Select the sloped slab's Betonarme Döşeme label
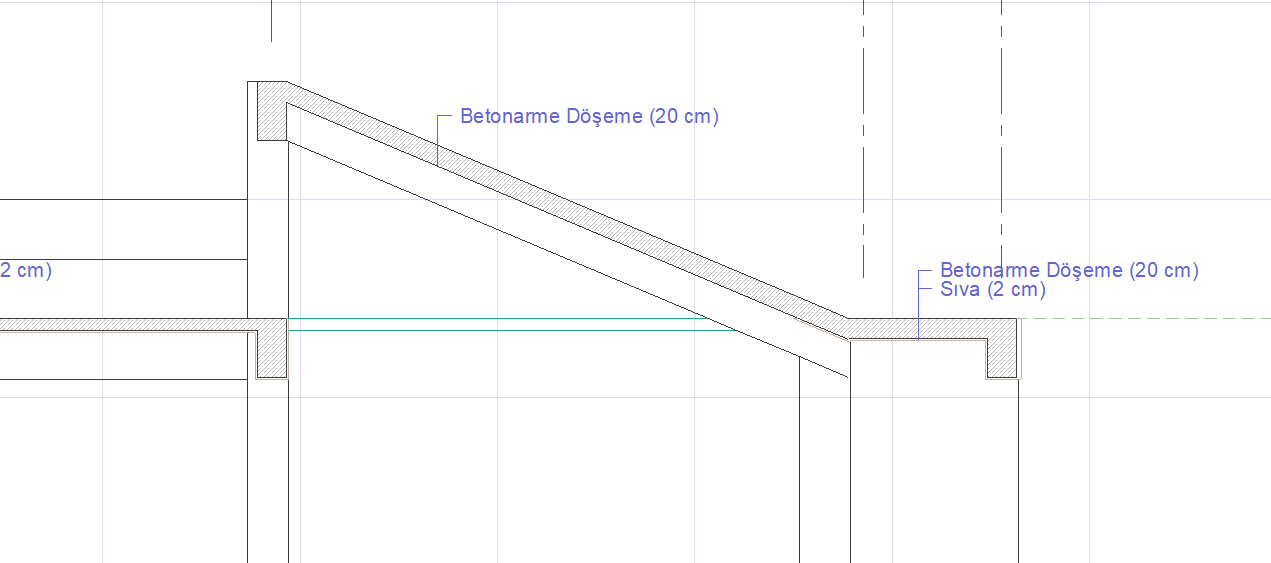 tap(589, 117)
